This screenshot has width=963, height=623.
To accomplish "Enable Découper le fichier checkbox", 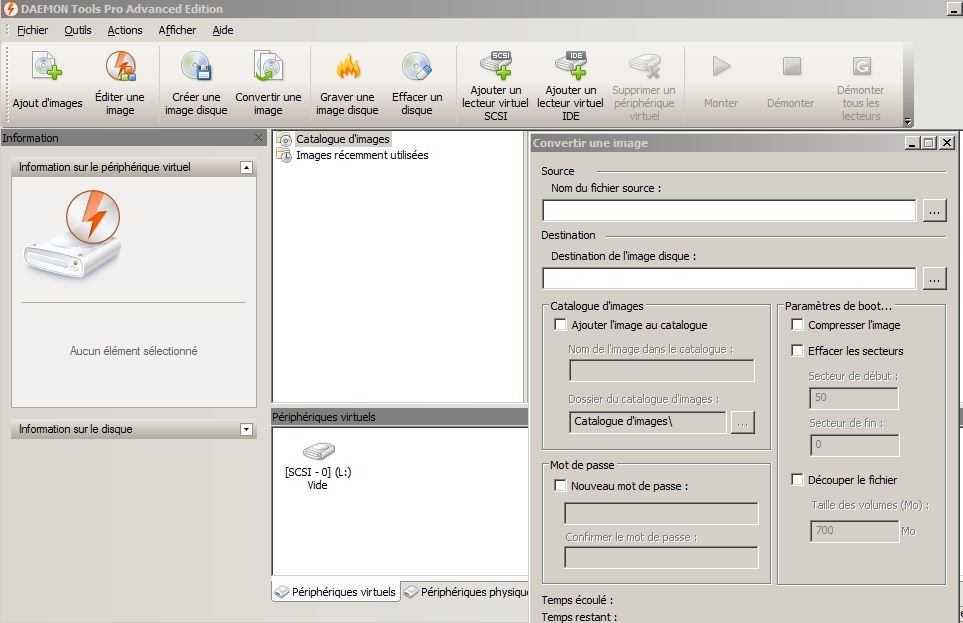I will pyautogui.click(x=797, y=479).
